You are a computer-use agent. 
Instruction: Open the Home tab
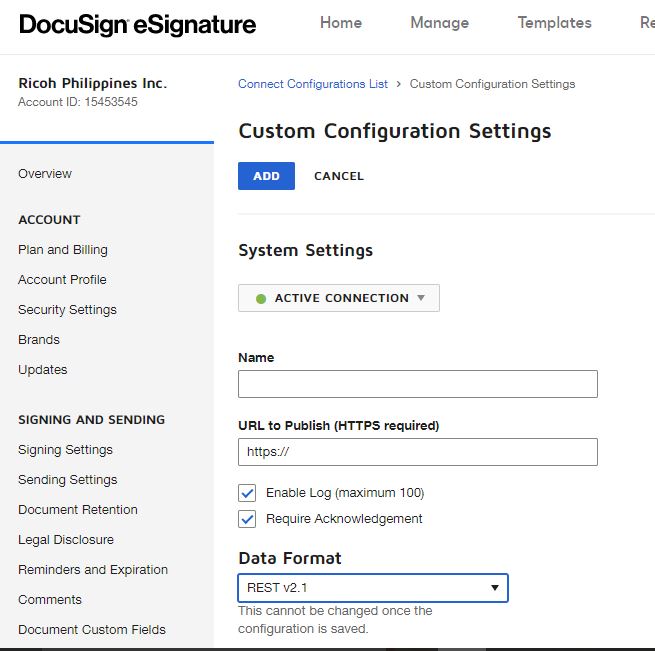click(x=340, y=23)
